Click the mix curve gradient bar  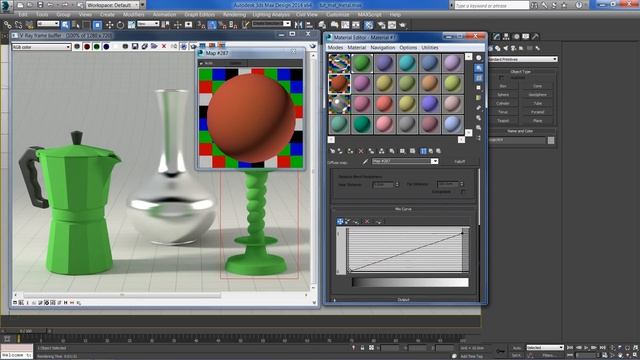point(410,282)
